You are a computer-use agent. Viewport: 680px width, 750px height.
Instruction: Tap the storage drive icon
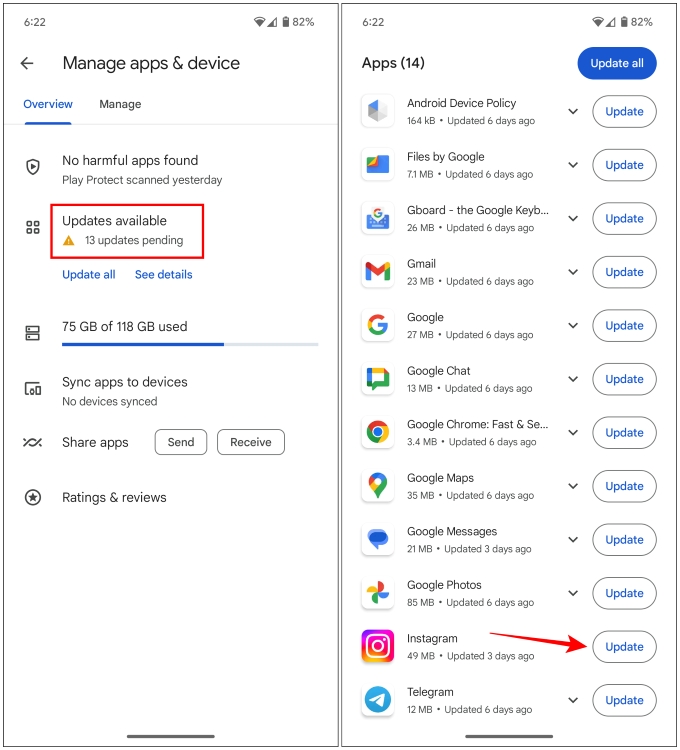[33, 333]
